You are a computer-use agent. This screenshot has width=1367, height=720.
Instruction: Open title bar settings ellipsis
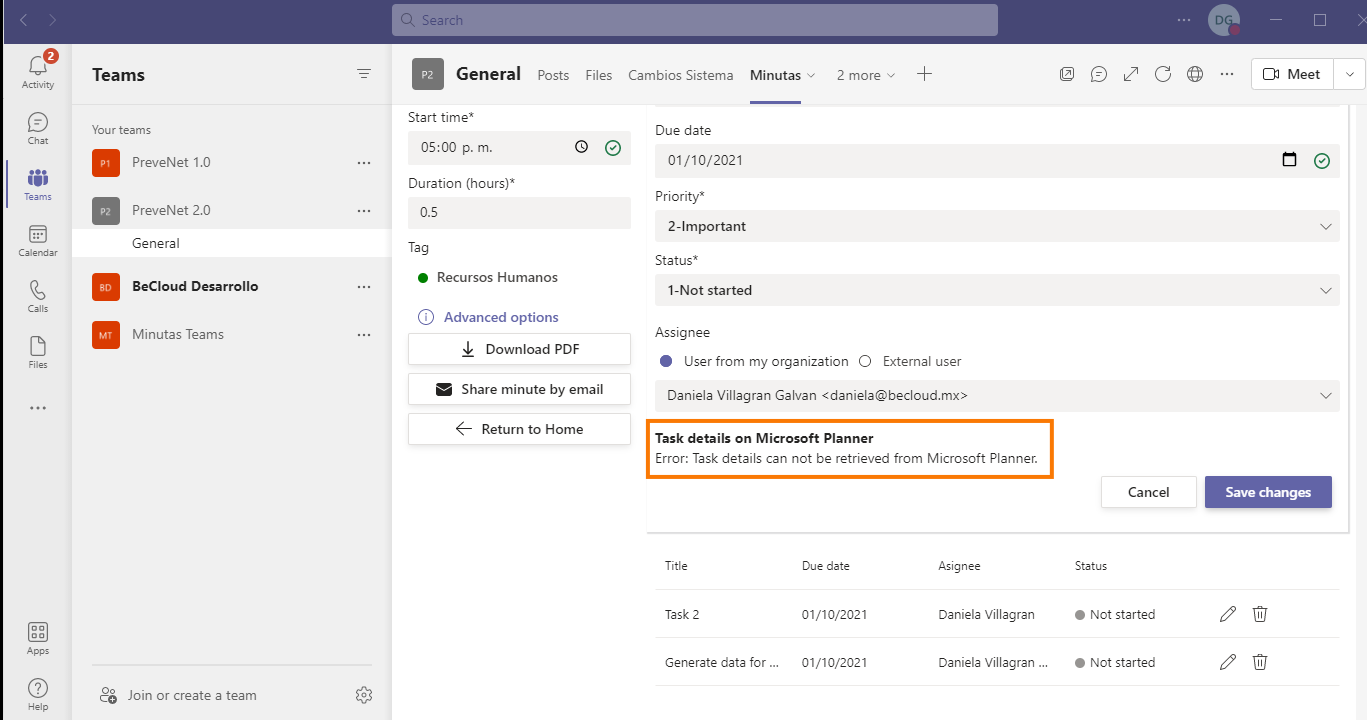point(1184,20)
